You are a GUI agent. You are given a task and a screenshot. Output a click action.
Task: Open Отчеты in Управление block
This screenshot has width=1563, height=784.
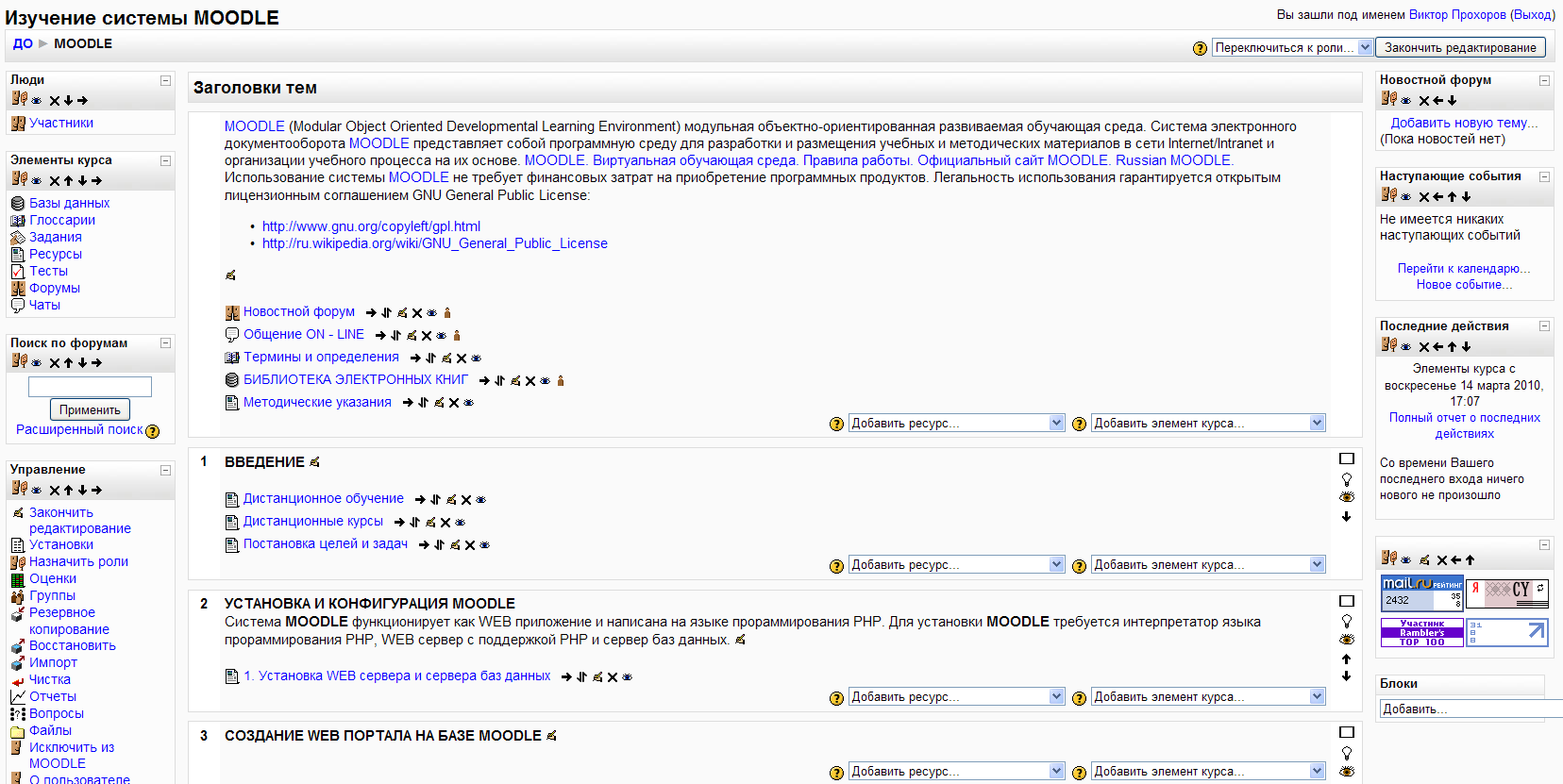coord(53,696)
